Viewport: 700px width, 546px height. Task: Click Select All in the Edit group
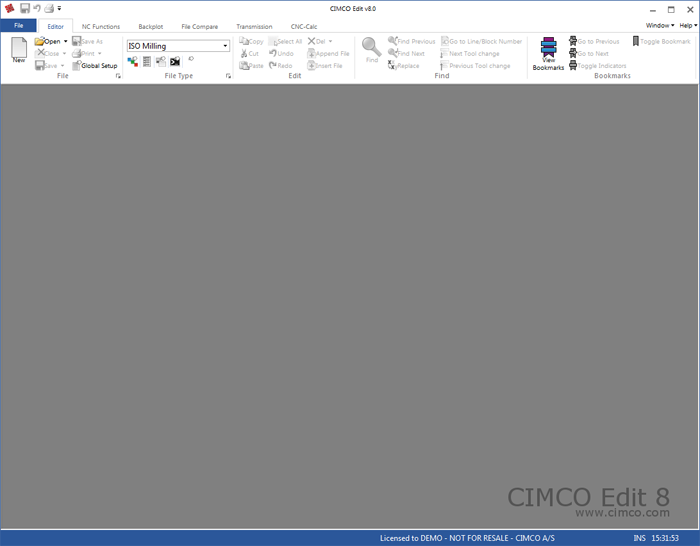(x=285, y=41)
